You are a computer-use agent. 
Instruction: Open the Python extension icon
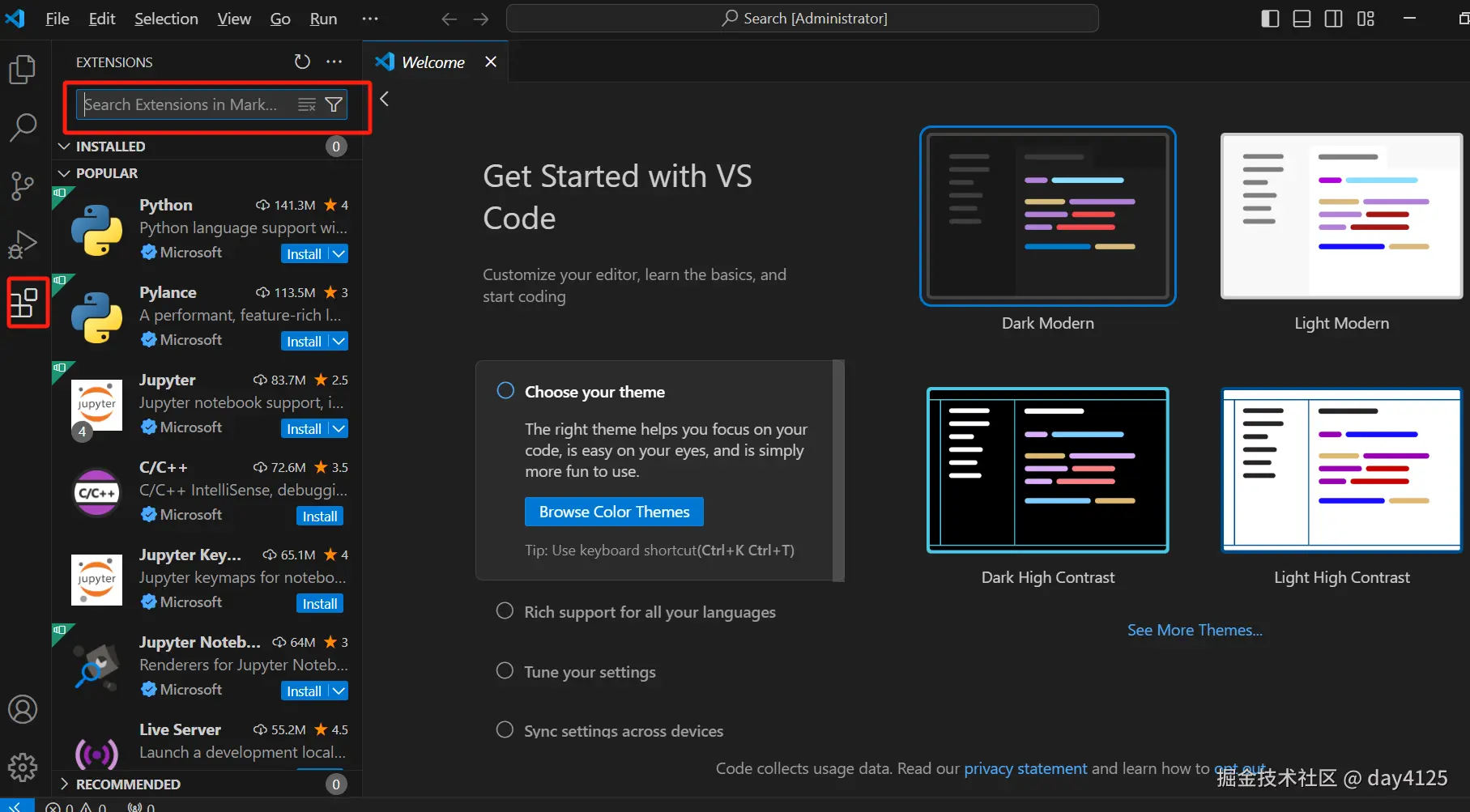click(x=96, y=230)
